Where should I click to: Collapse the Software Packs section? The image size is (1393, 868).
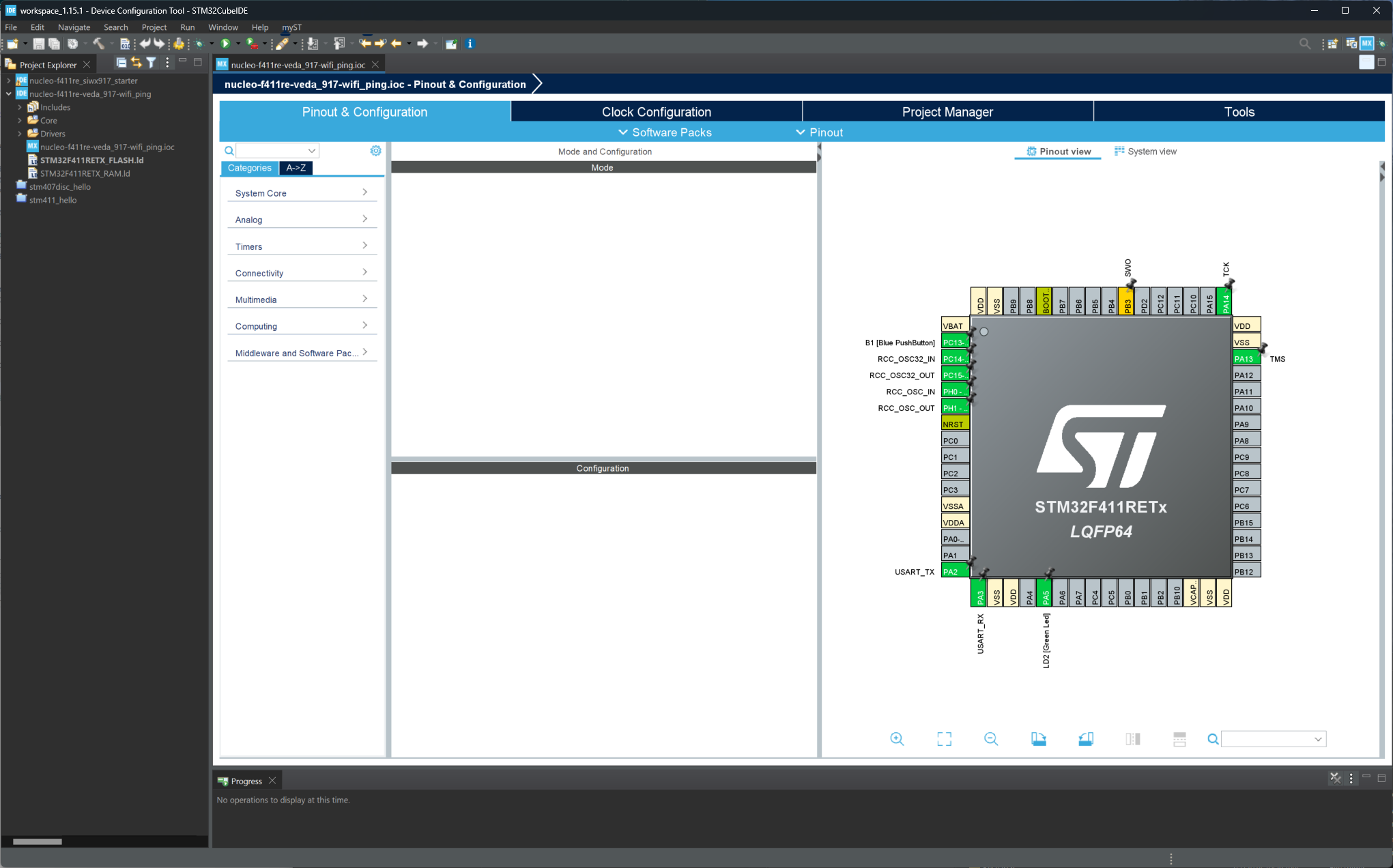[x=664, y=132]
